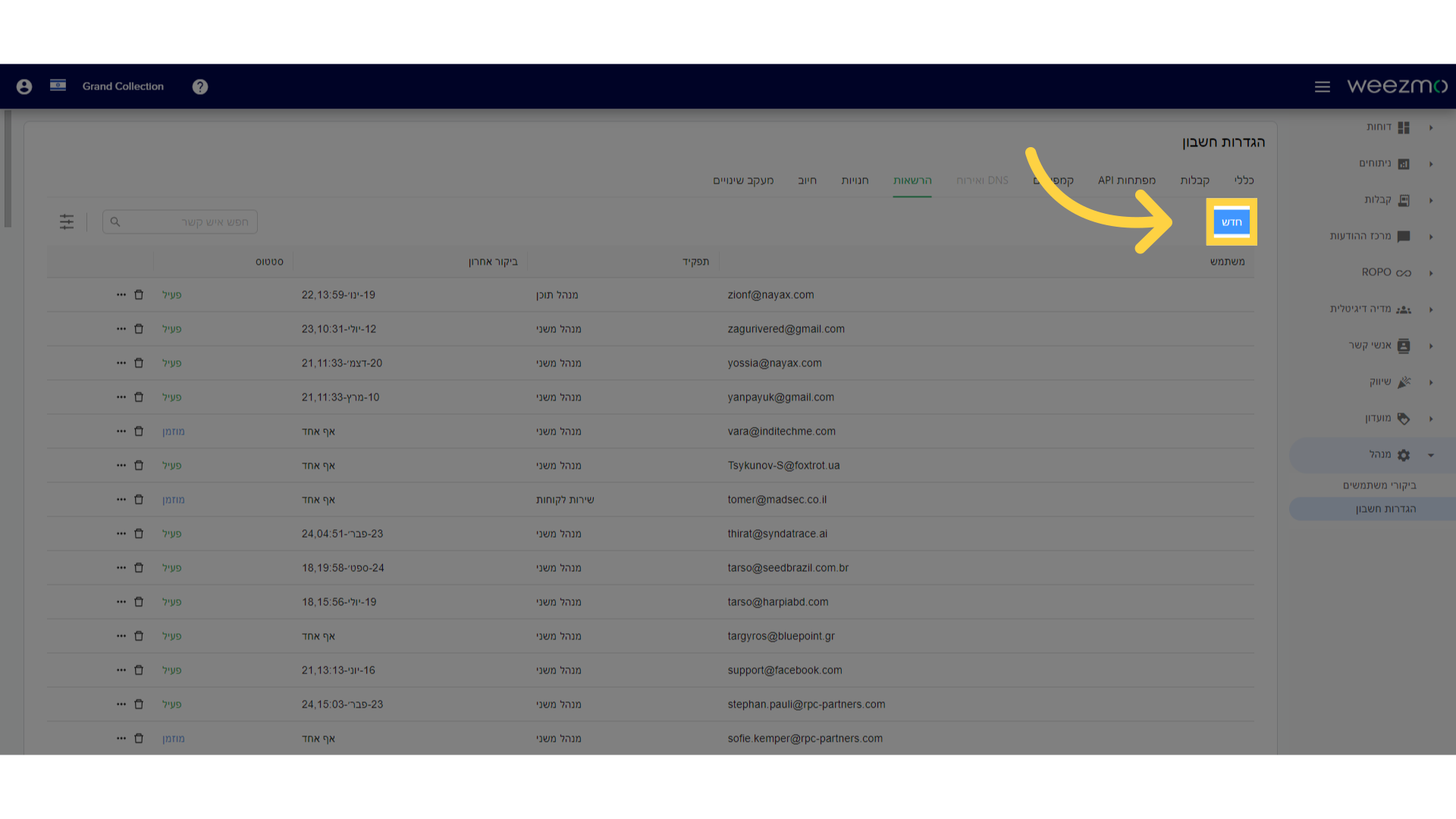Click the דוחות dashboard sidebar icon
The width and height of the screenshot is (1456, 819).
tap(1404, 127)
